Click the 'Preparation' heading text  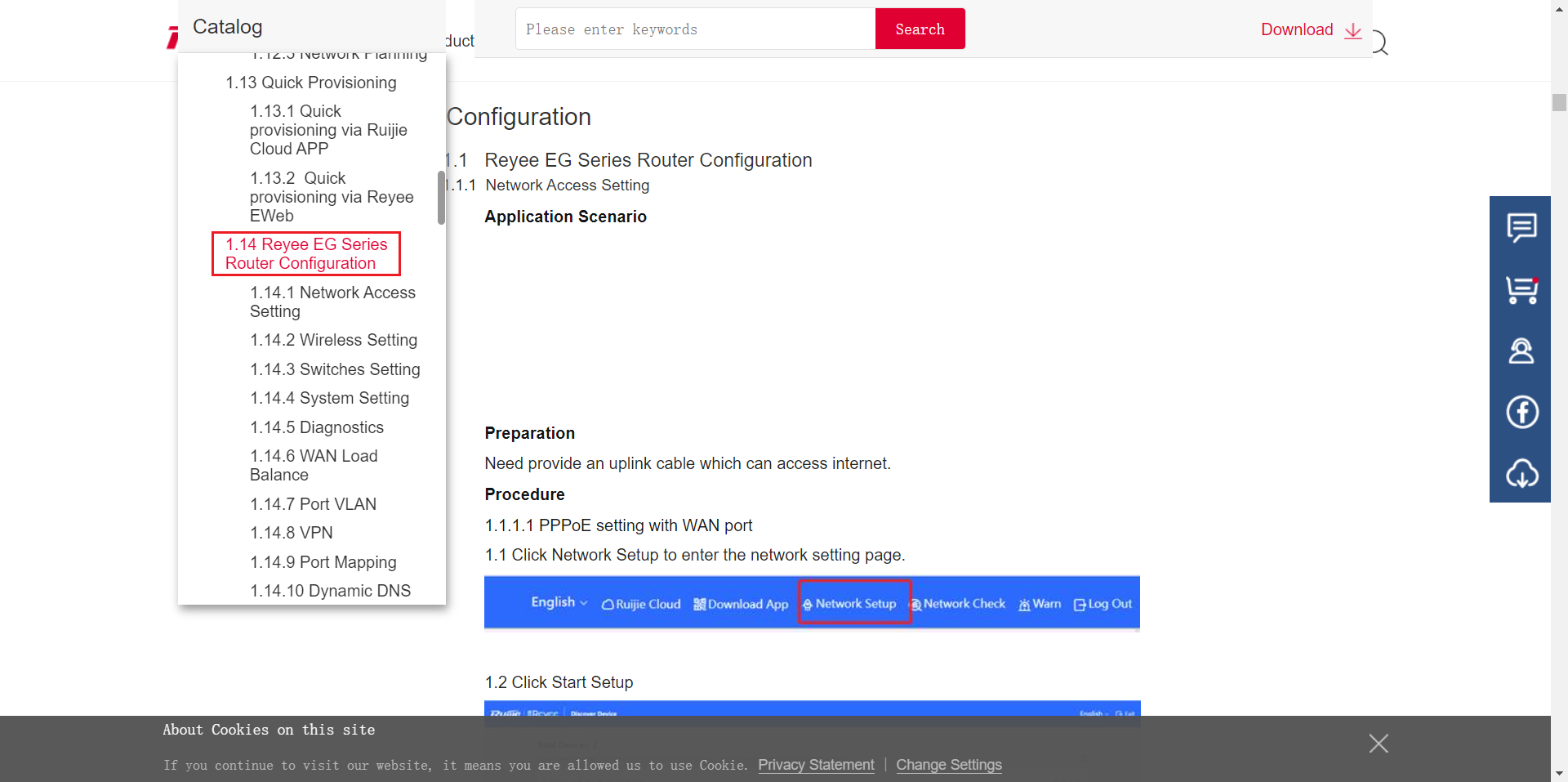click(x=529, y=433)
